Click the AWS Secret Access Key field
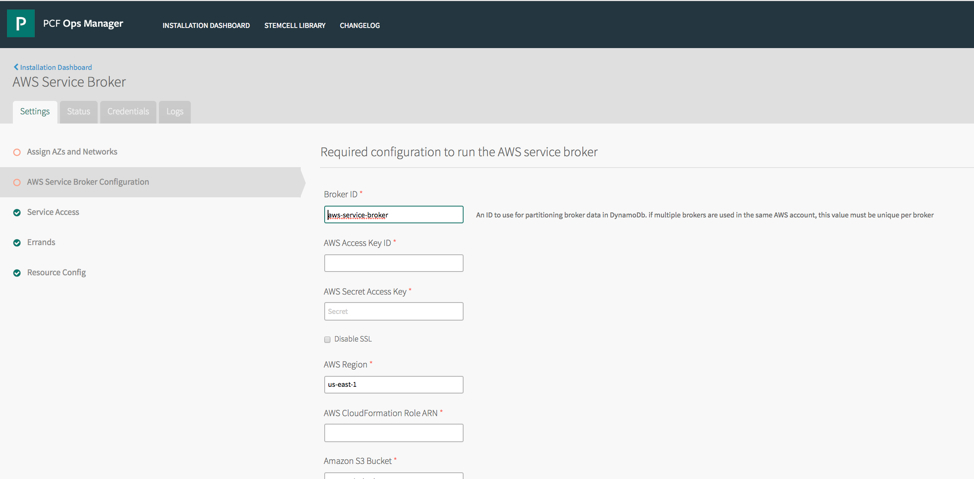 pos(394,311)
